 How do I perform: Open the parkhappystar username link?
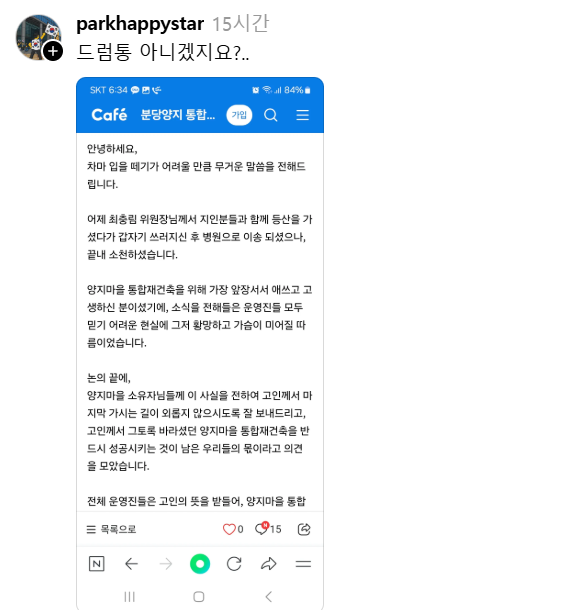point(140,24)
